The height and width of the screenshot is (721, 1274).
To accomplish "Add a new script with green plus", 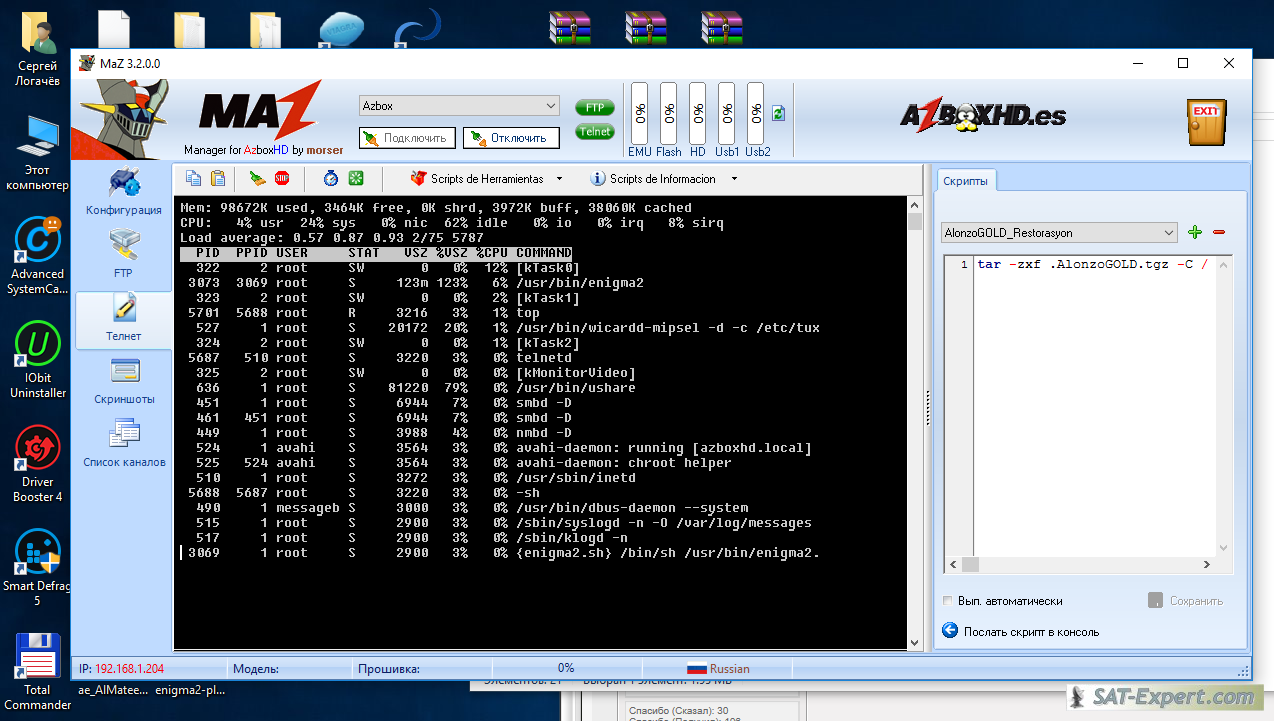I will pos(1195,233).
